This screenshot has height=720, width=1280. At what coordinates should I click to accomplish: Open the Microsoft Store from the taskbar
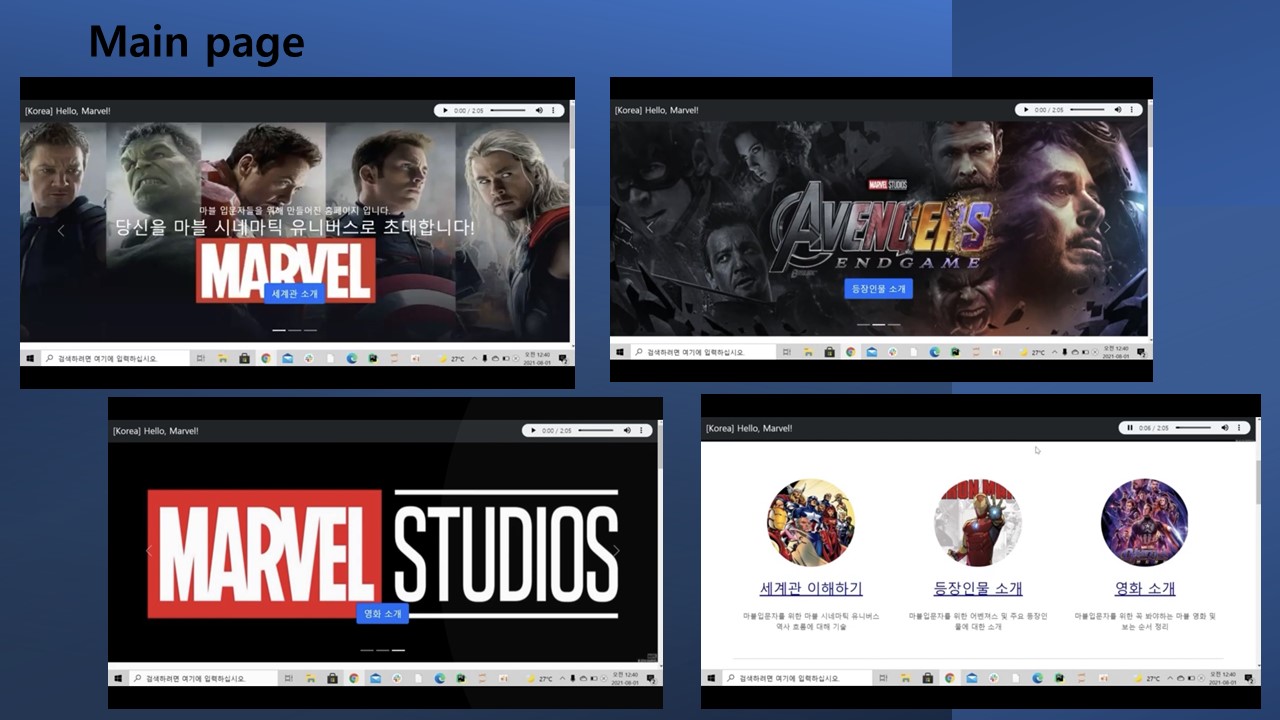coord(246,358)
